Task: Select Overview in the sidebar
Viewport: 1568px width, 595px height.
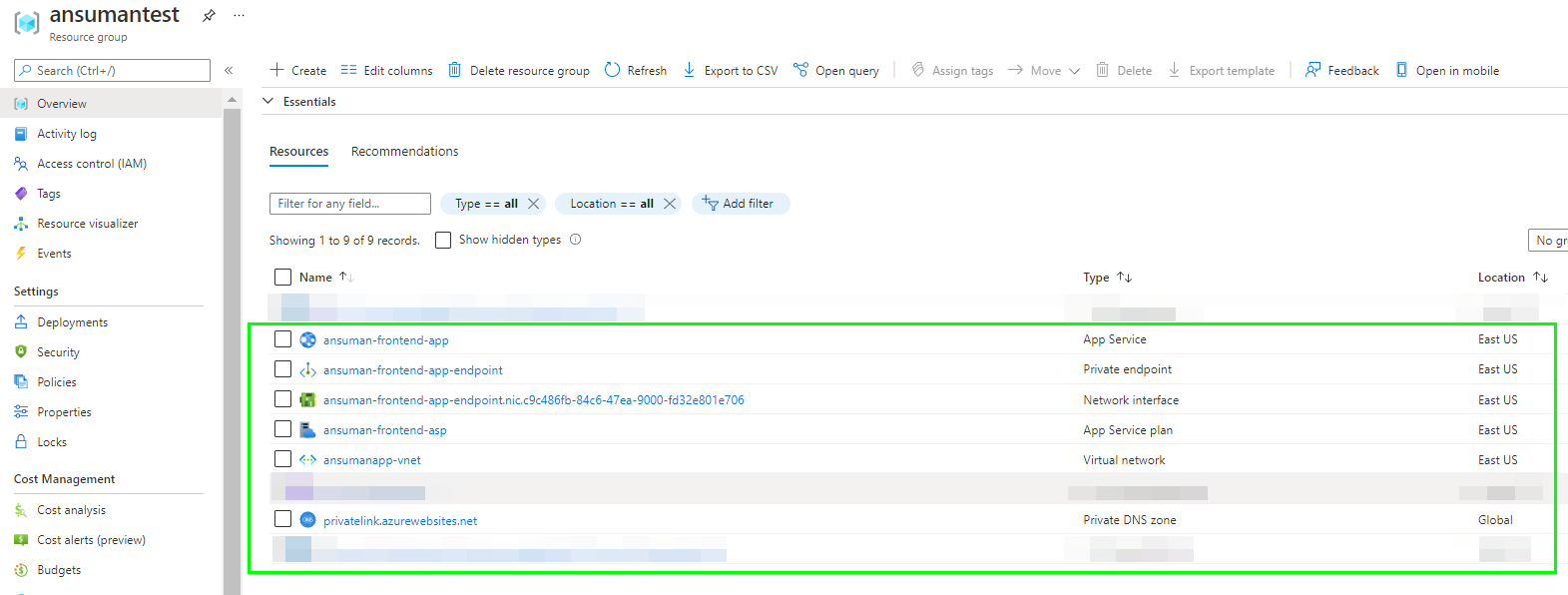Action: 111,103
